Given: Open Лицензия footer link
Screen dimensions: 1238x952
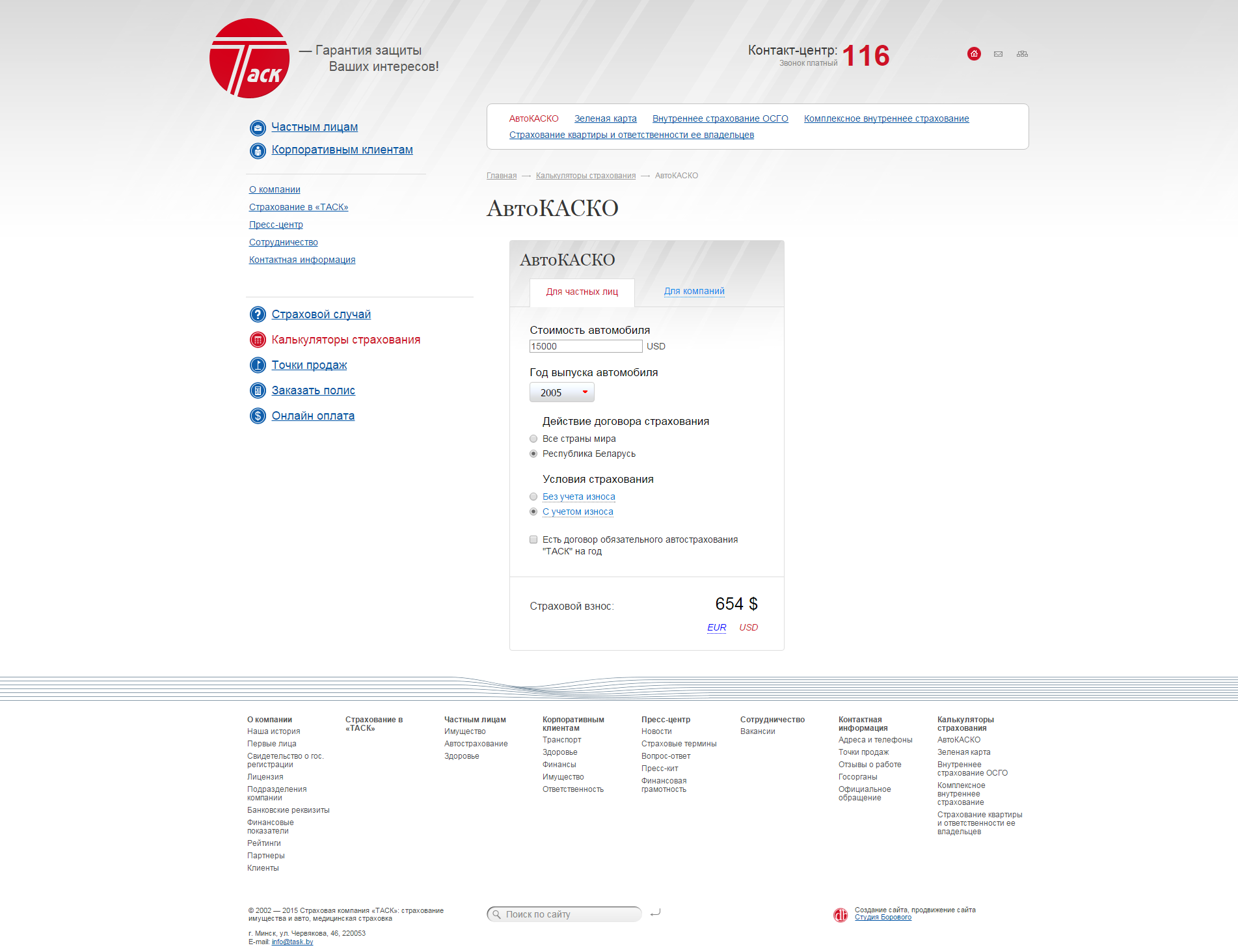Looking at the screenshot, I should pos(265,777).
